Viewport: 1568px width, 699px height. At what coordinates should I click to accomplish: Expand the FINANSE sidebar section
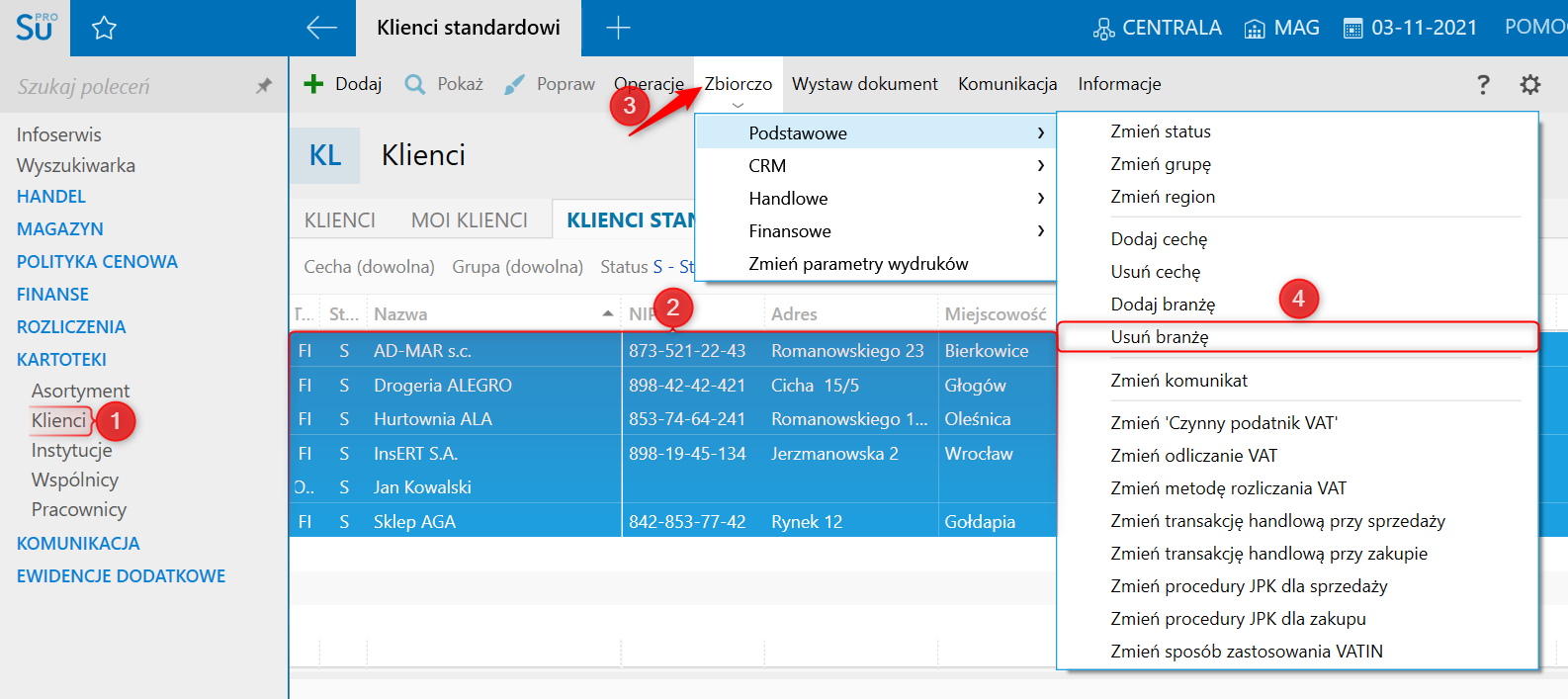coord(52,295)
